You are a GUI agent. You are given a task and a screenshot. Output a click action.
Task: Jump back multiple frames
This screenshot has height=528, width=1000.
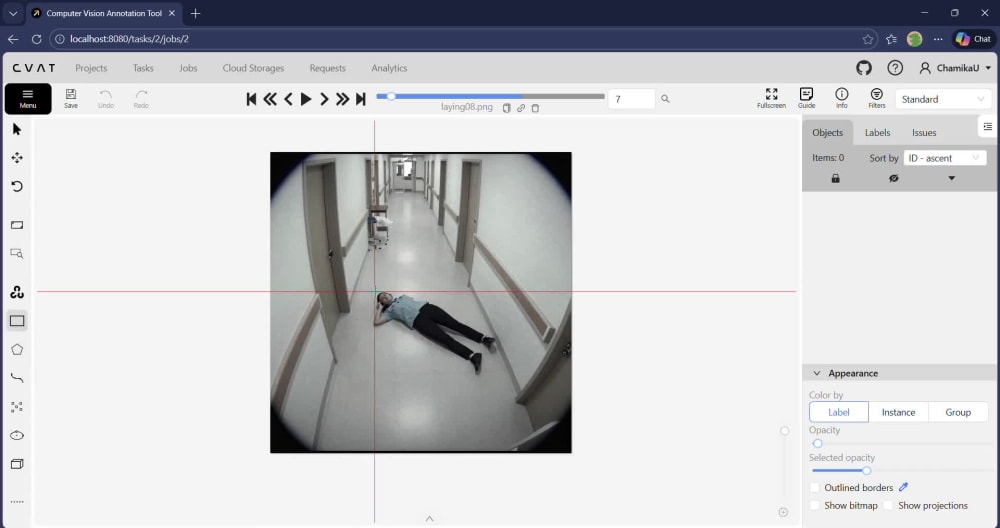[270, 99]
